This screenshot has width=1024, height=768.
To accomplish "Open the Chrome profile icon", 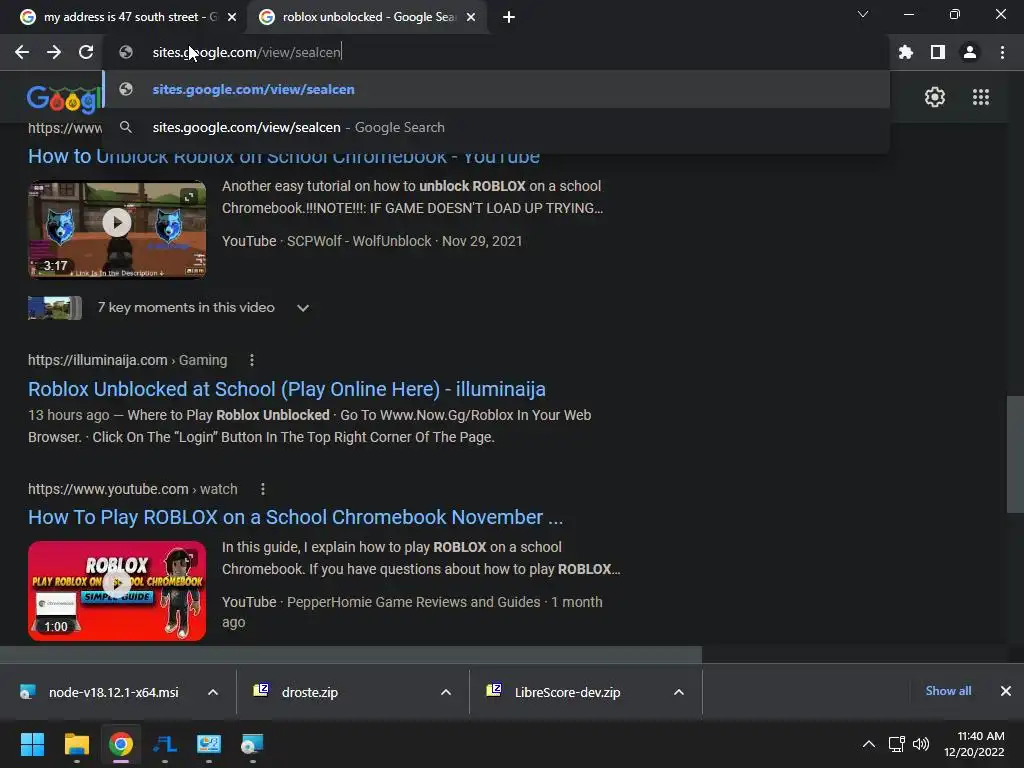I will click(970, 52).
